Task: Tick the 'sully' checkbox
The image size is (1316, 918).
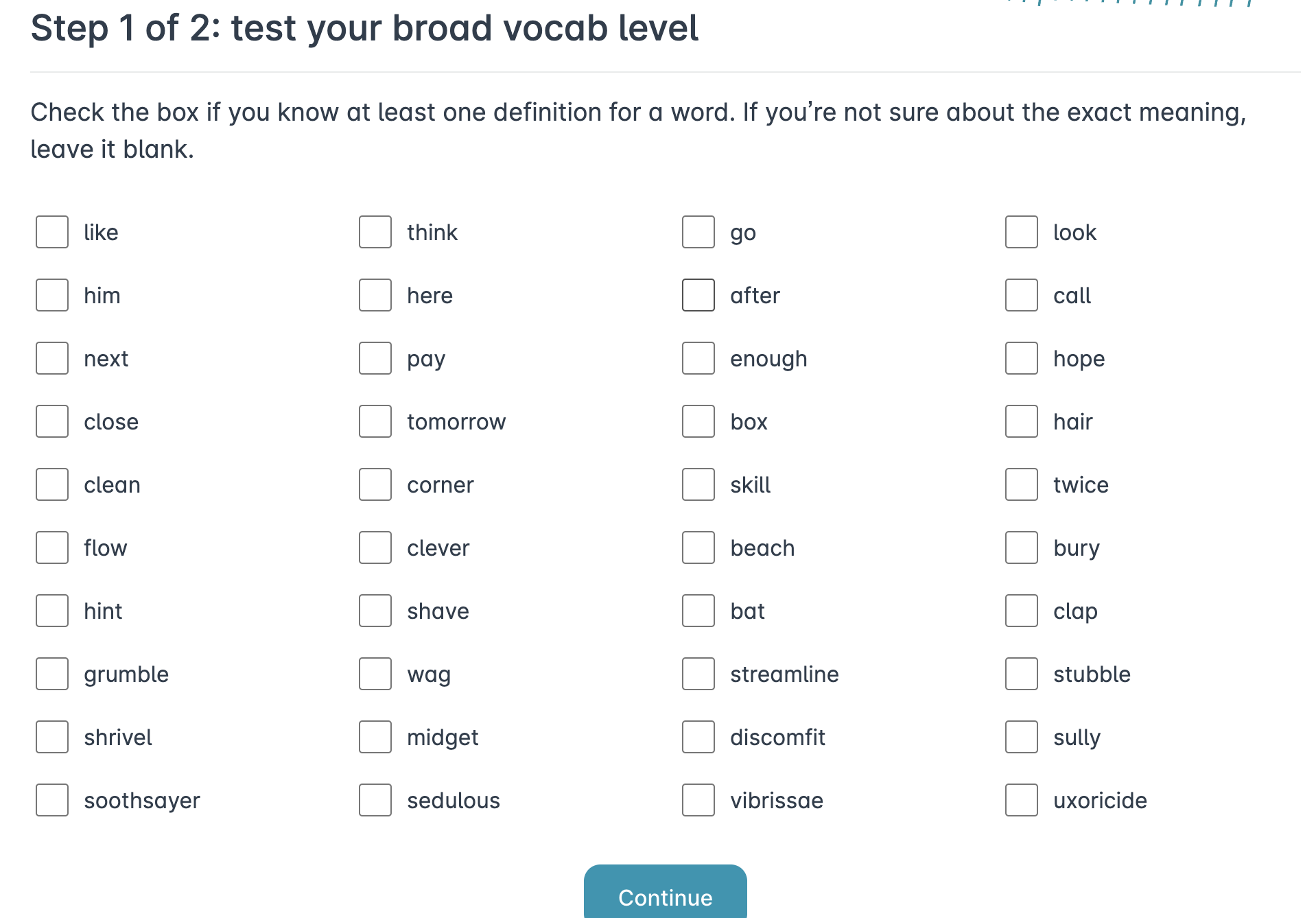Action: pyautogui.click(x=1022, y=737)
